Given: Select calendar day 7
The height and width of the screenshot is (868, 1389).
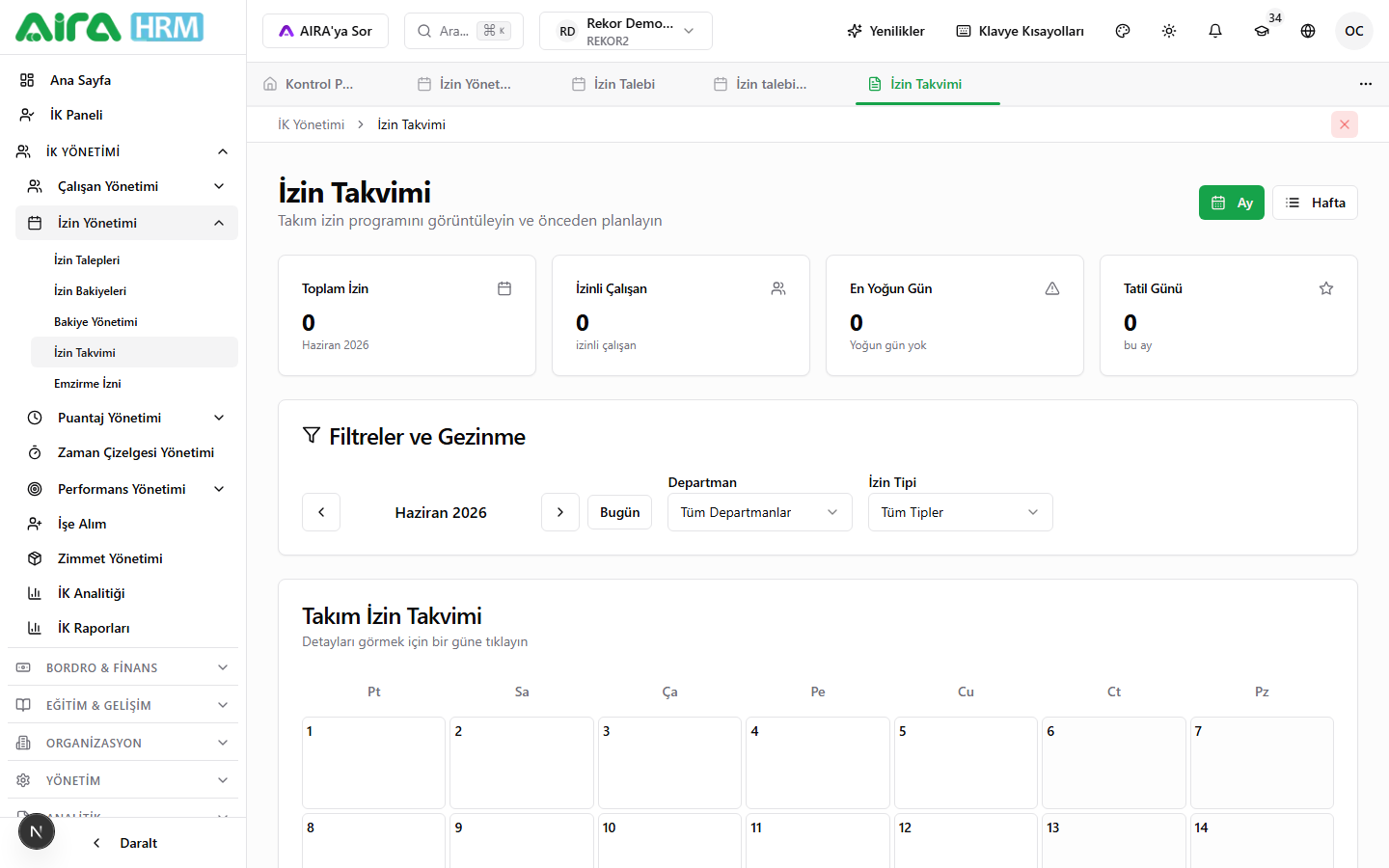Looking at the screenshot, I should click(1262, 763).
